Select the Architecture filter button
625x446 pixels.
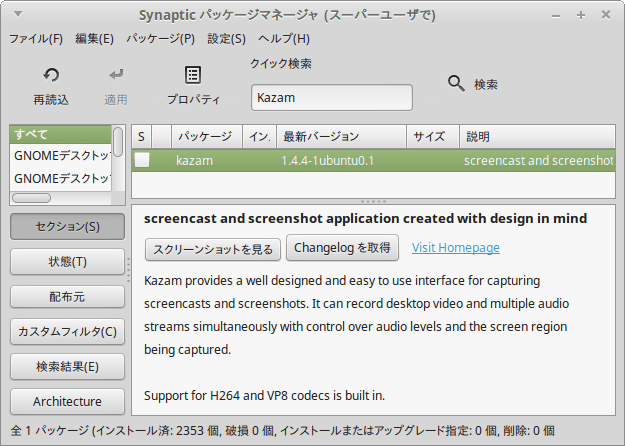[x=67, y=401]
